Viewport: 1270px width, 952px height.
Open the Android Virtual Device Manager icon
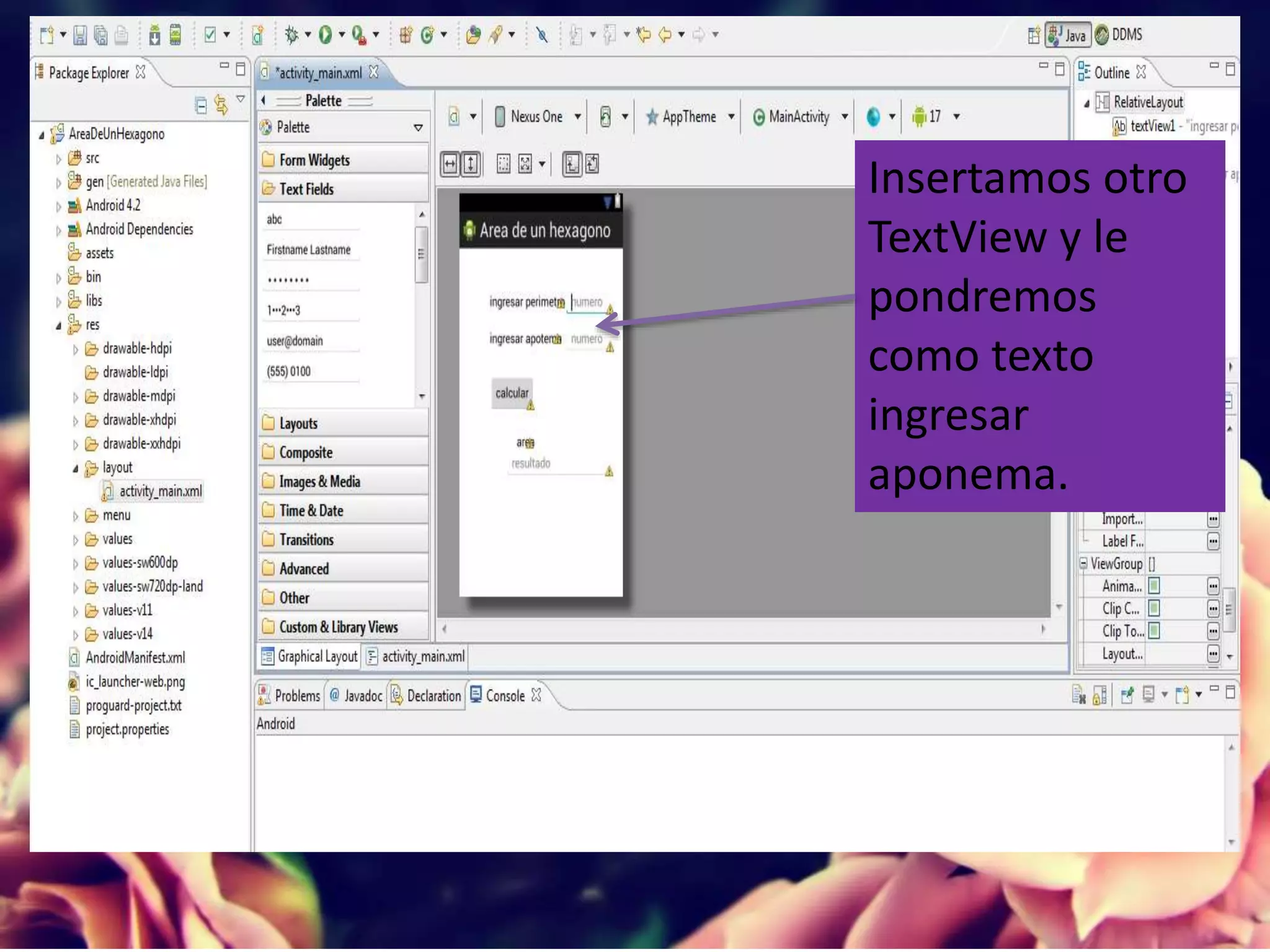pyautogui.click(x=175, y=35)
